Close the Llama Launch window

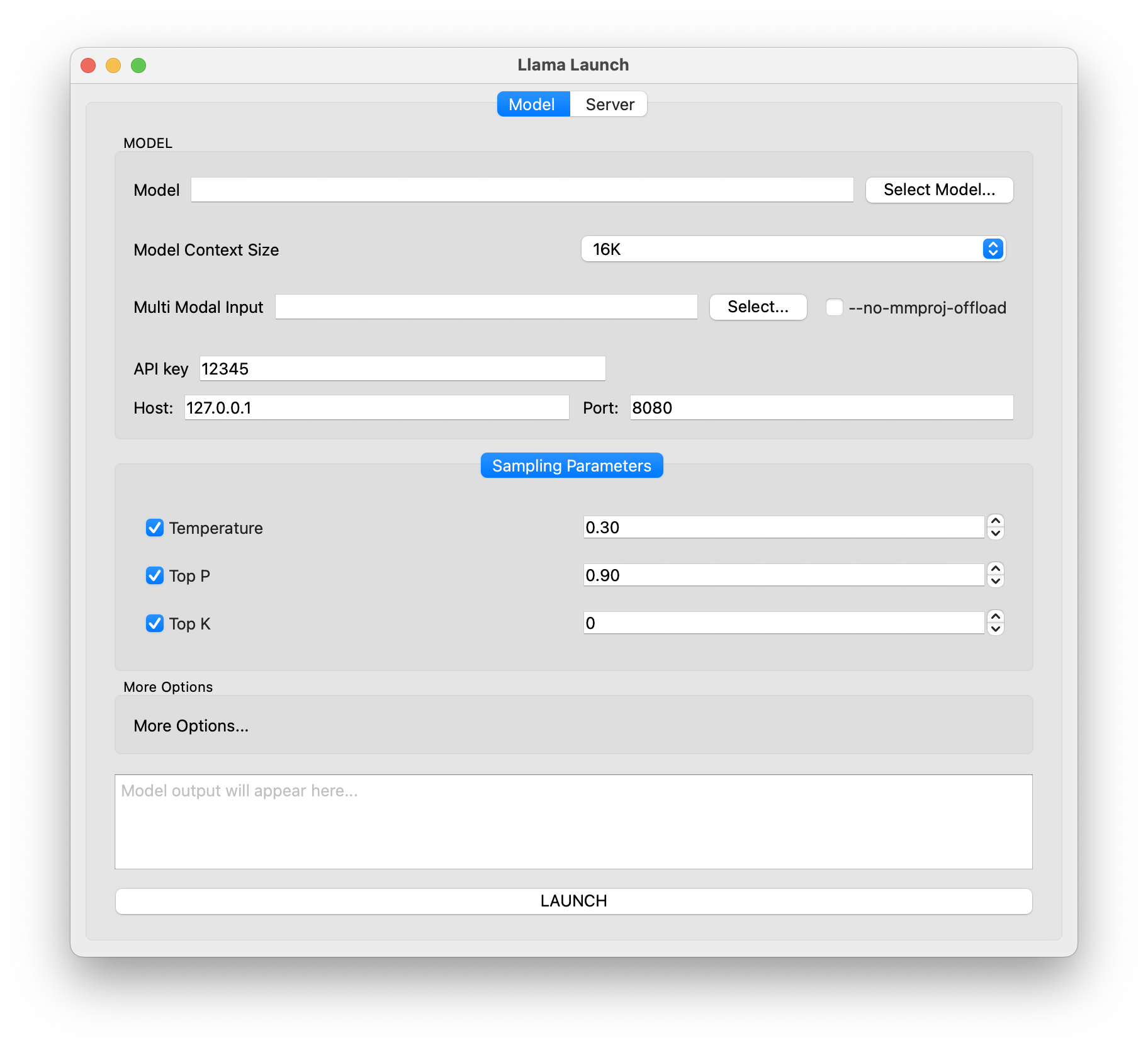click(x=88, y=65)
